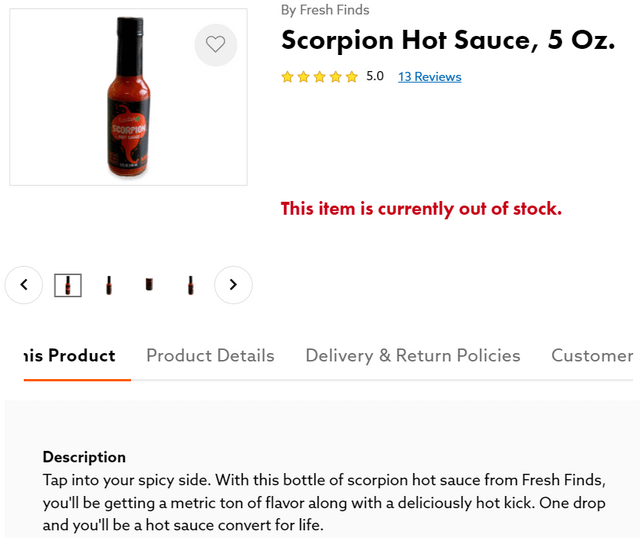
Task: Open Delivery & Return Policies tab
Action: [x=413, y=355]
